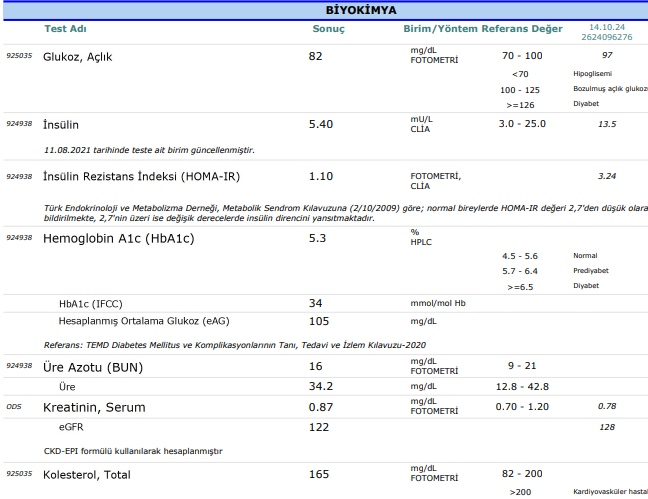The width and height of the screenshot is (648, 499).
Task: Click HbA1c IFCC result 34
Action: click(315, 303)
